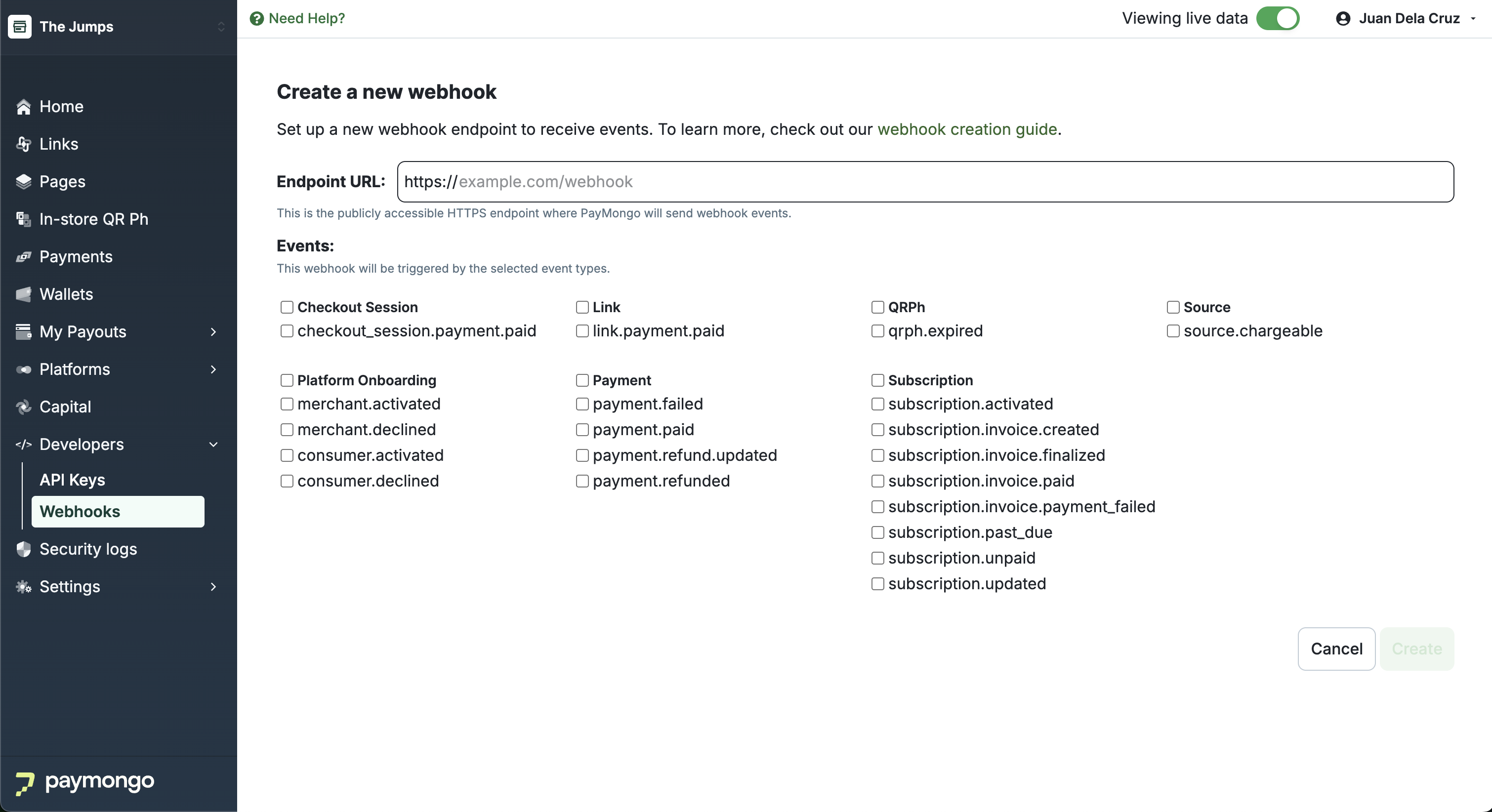Click the Cancel button
The width and height of the screenshot is (1492, 812).
pyautogui.click(x=1336, y=649)
